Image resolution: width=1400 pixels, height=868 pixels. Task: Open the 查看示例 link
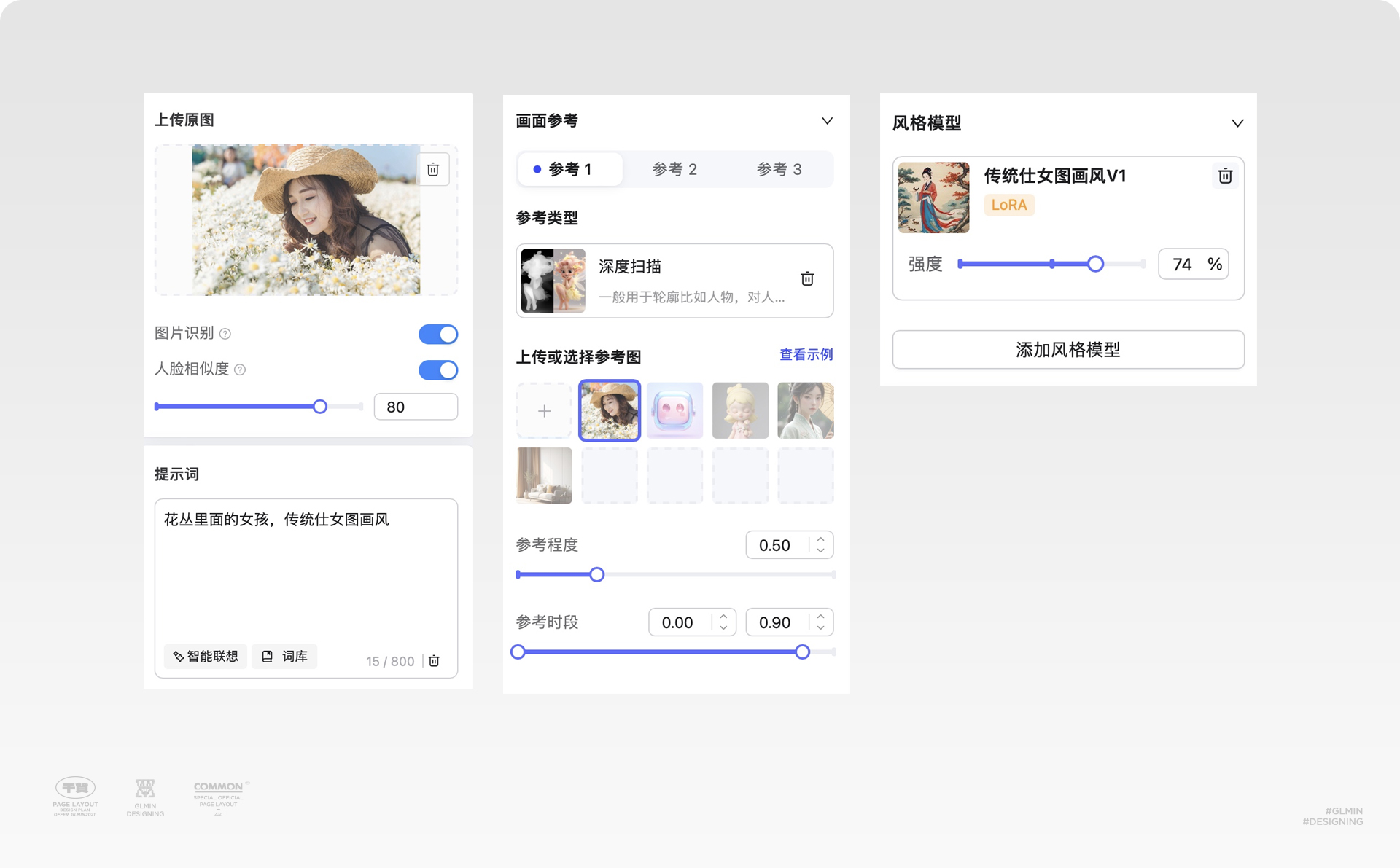(x=806, y=355)
